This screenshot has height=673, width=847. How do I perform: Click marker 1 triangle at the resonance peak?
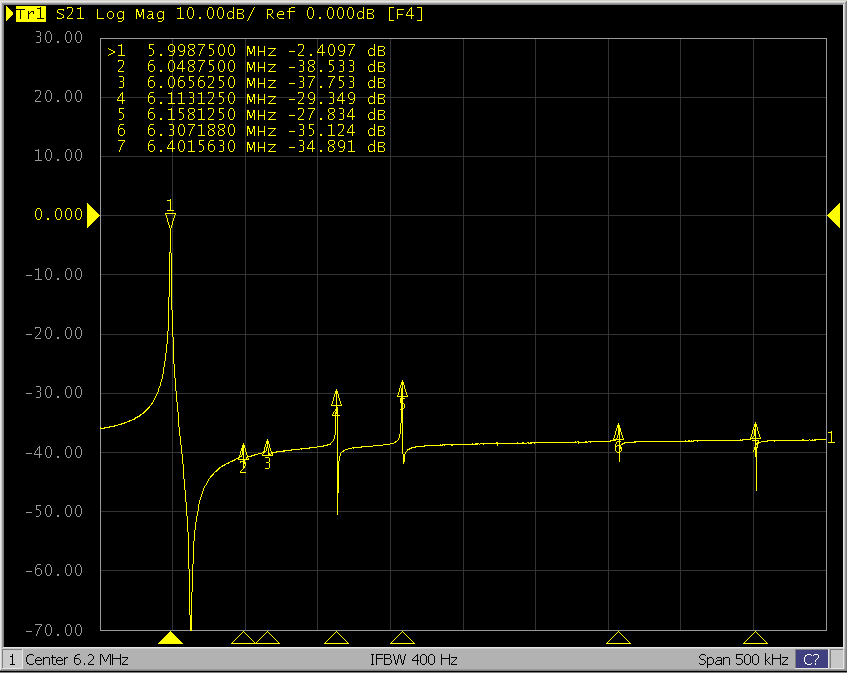point(171,220)
